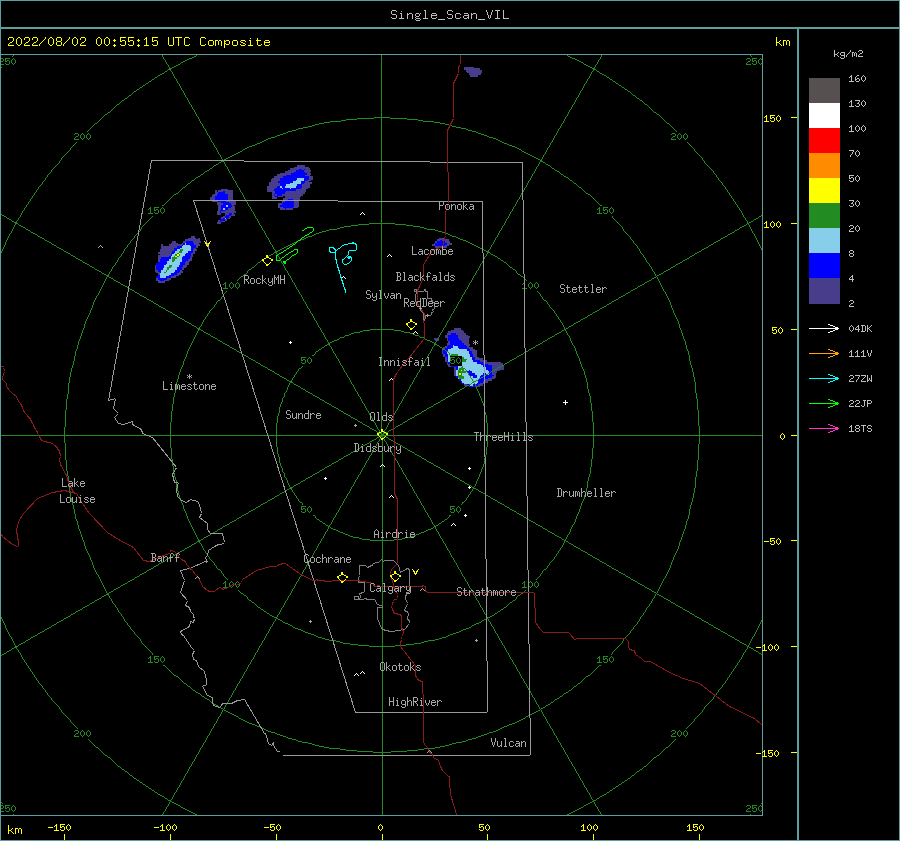The width and height of the screenshot is (900, 841).
Task: Click the Lake Louise label
Action: [77, 491]
